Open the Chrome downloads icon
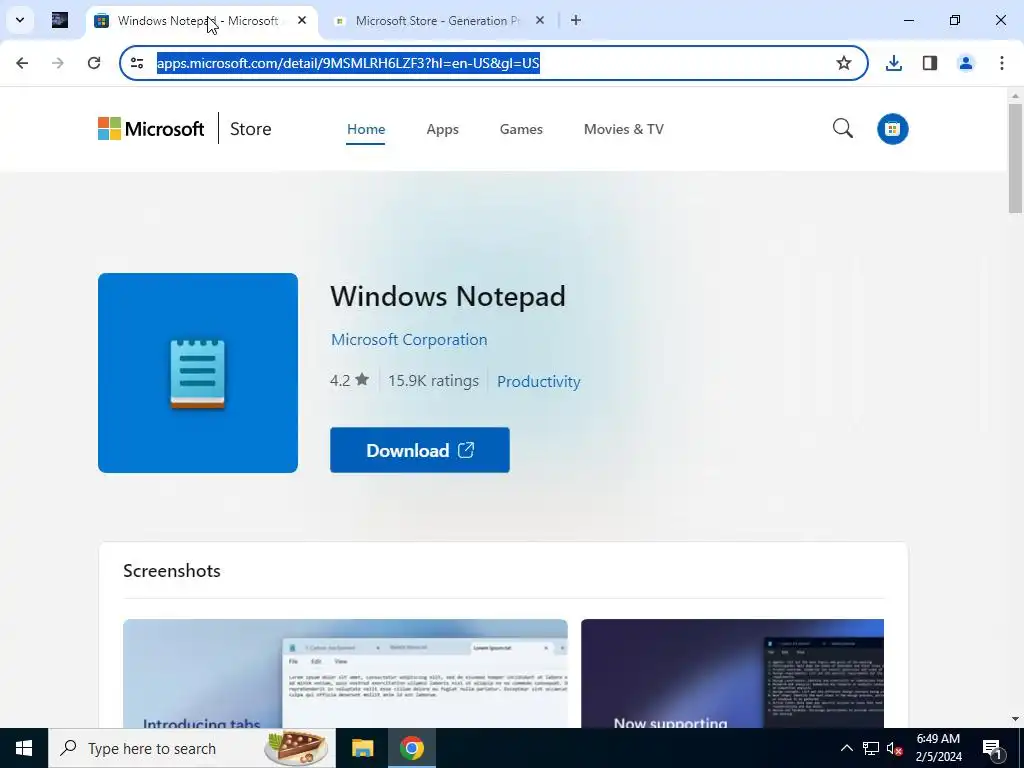The image size is (1024, 768). tap(894, 63)
